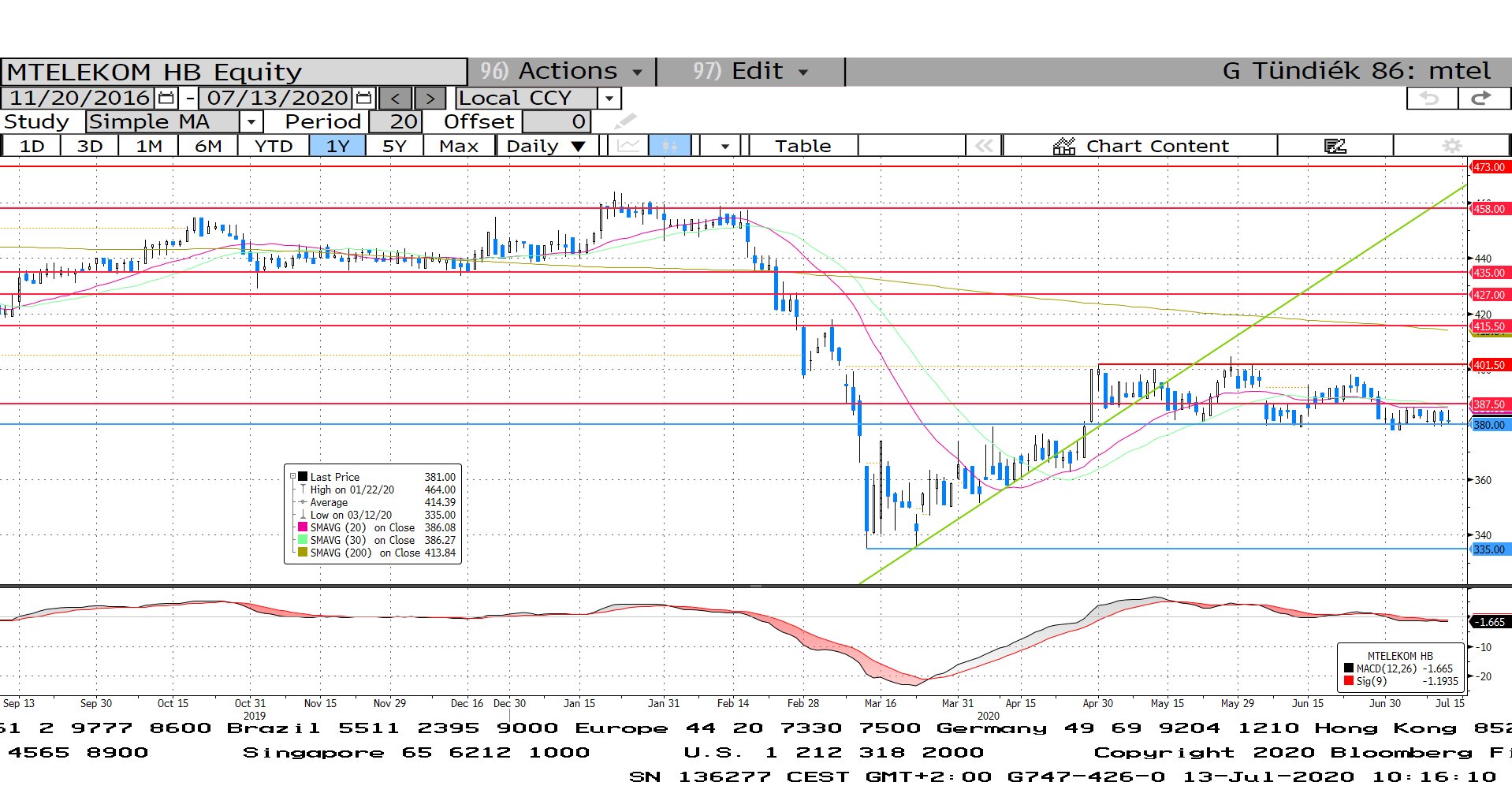This screenshot has width=1512, height=808.
Task: Select the 458.00 price level label
Action: click(x=1490, y=209)
